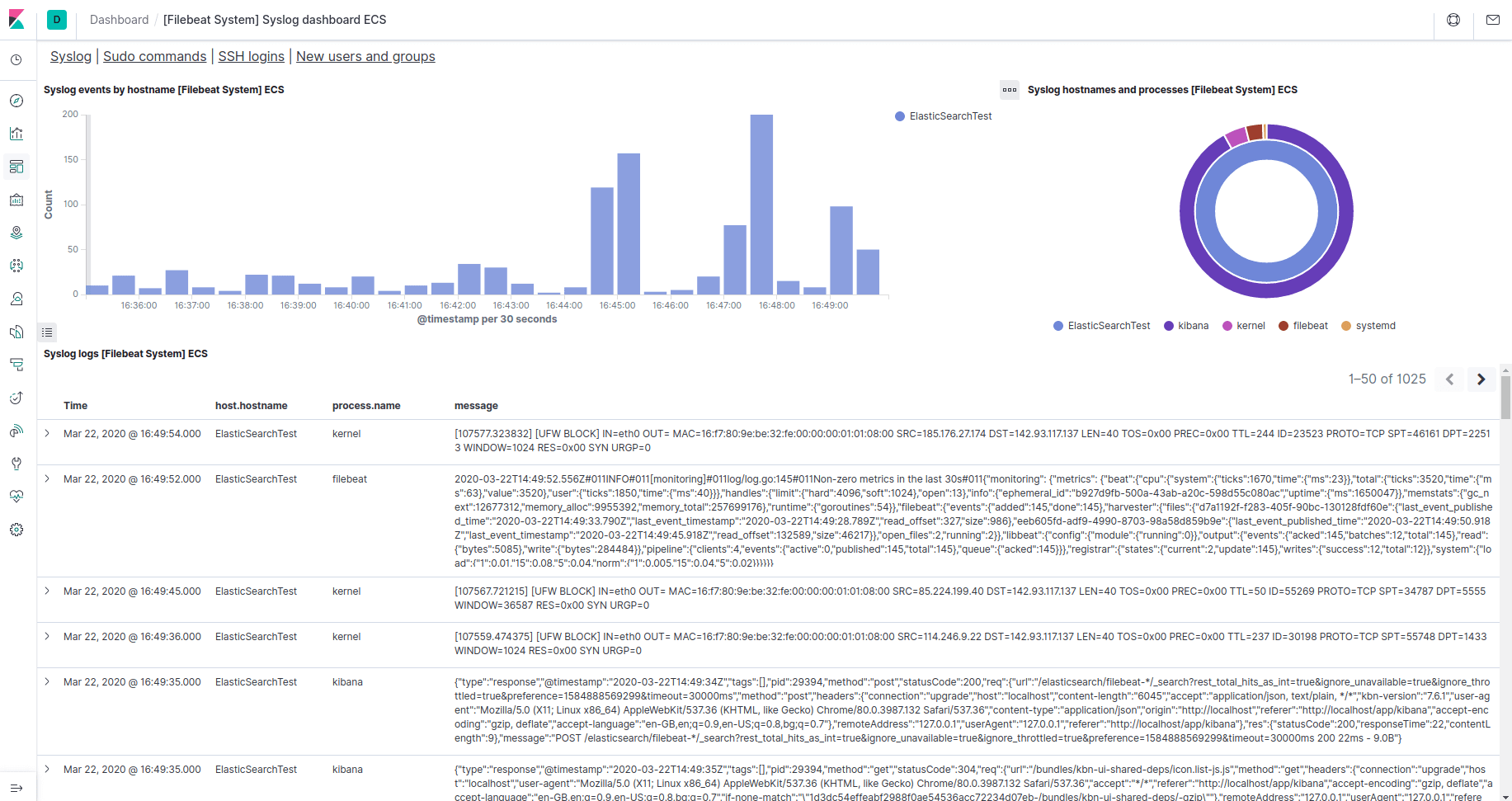
Task: Open Metrics icon in sidebar
Action: pyautogui.click(x=16, y=299)
